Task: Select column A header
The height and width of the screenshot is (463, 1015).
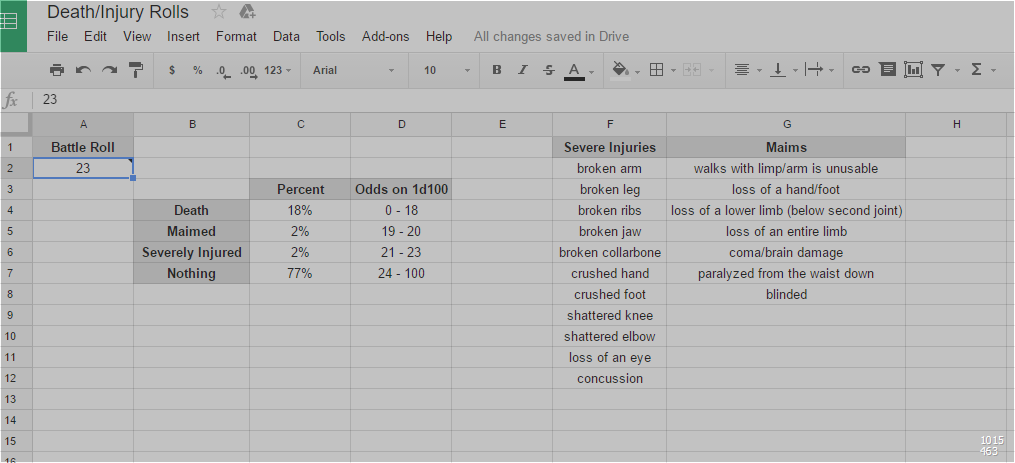Action: (x=83, y=124)
